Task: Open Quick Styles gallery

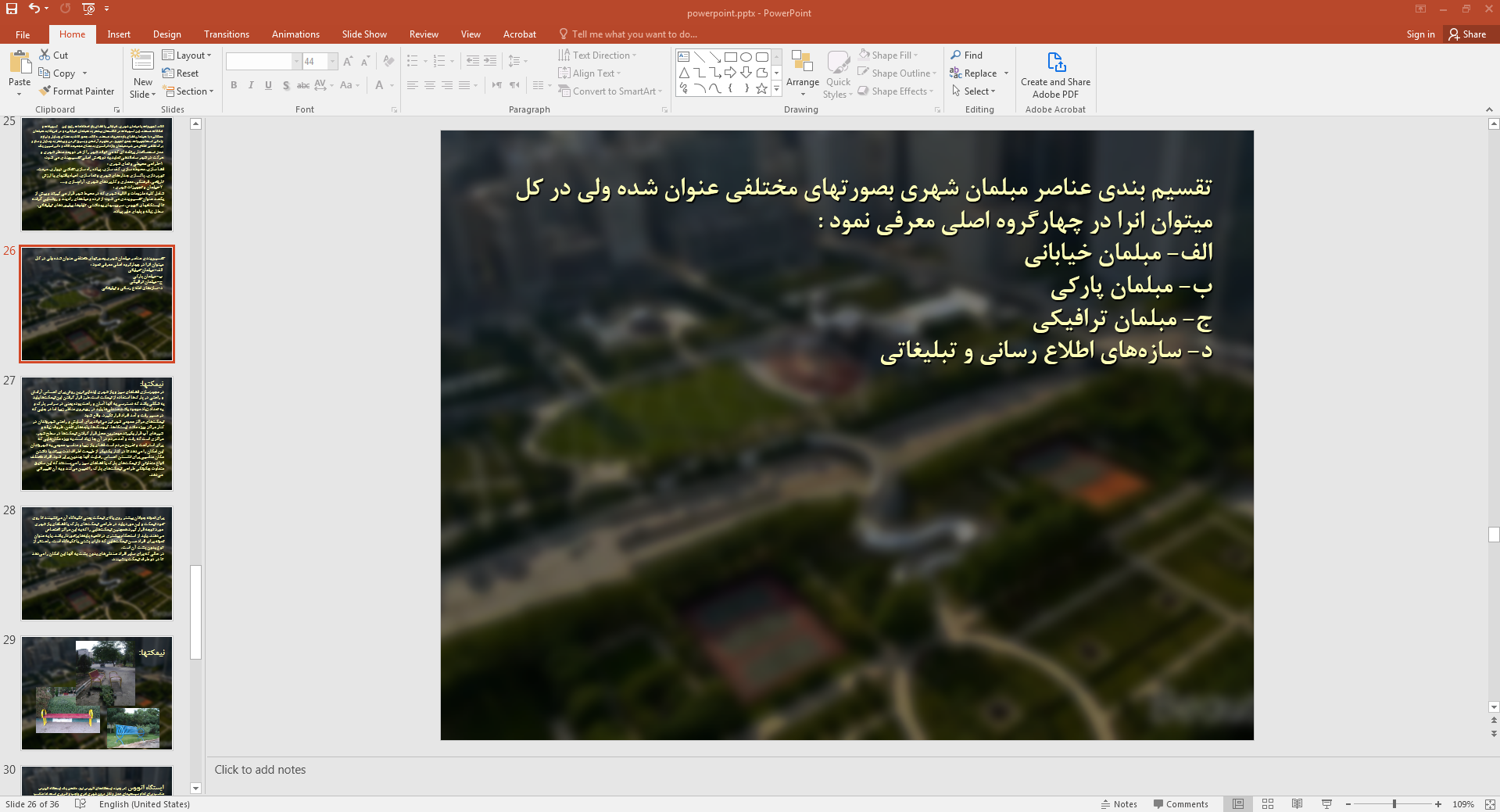Action: (838, 74)
